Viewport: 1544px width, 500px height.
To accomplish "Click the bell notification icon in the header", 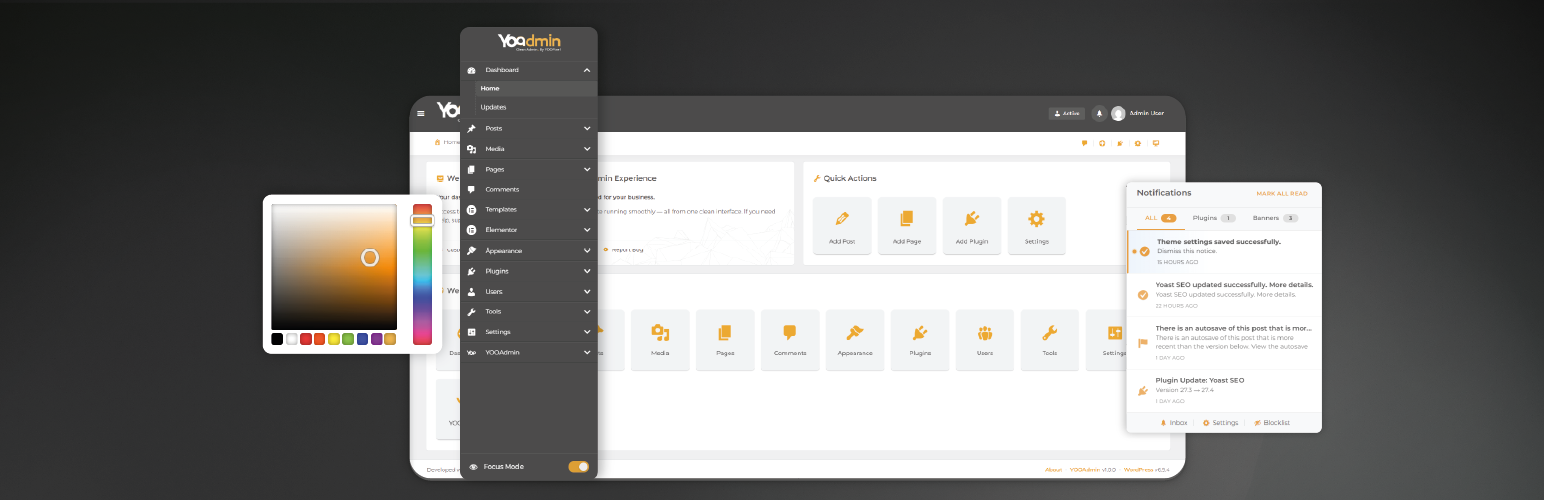I will pos(1099,113).
